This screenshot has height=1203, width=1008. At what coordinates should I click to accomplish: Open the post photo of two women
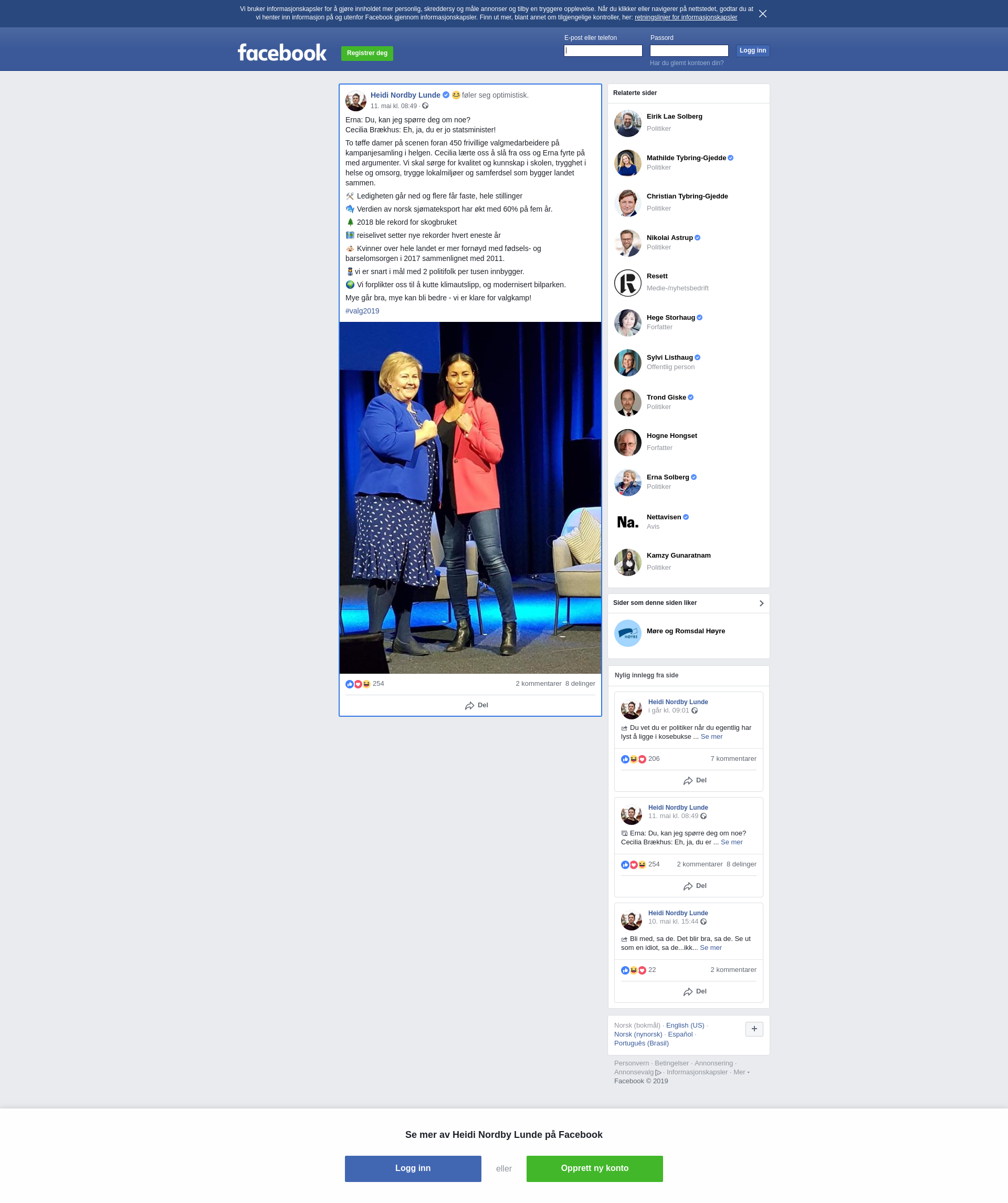(470, 498)
